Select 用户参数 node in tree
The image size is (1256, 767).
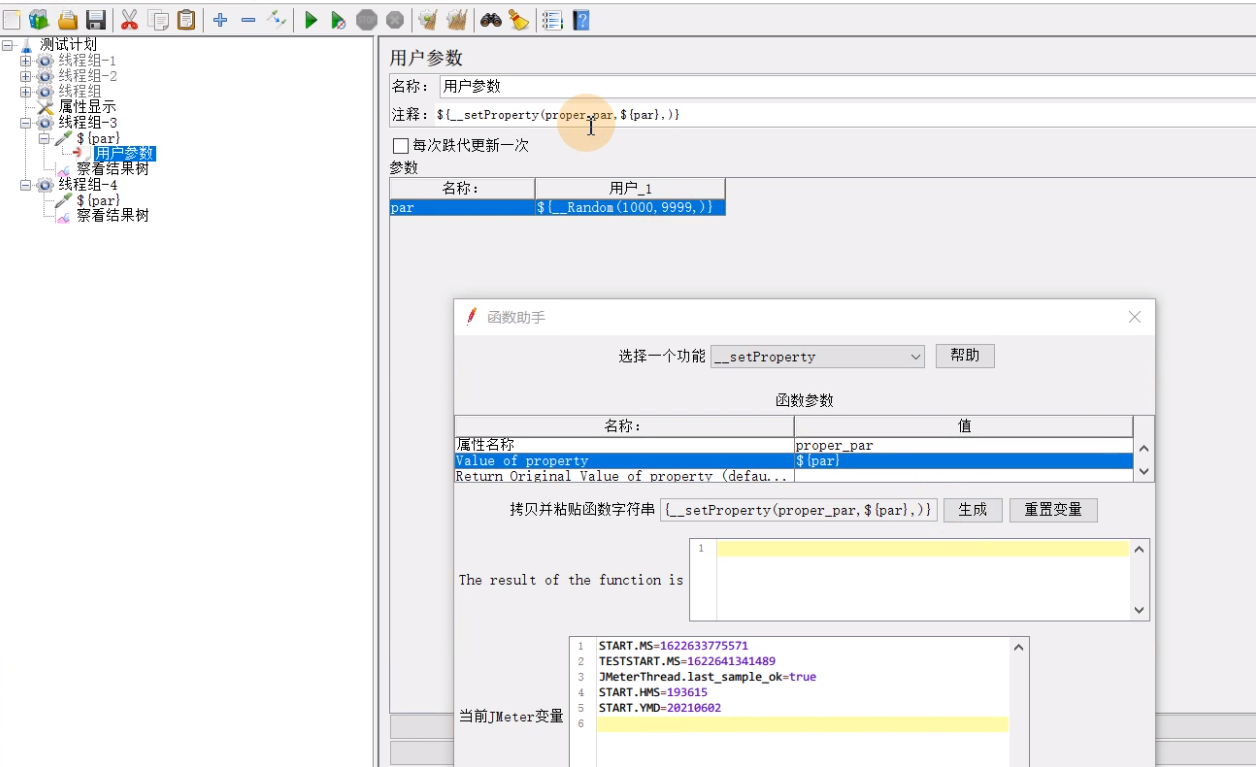125,154
